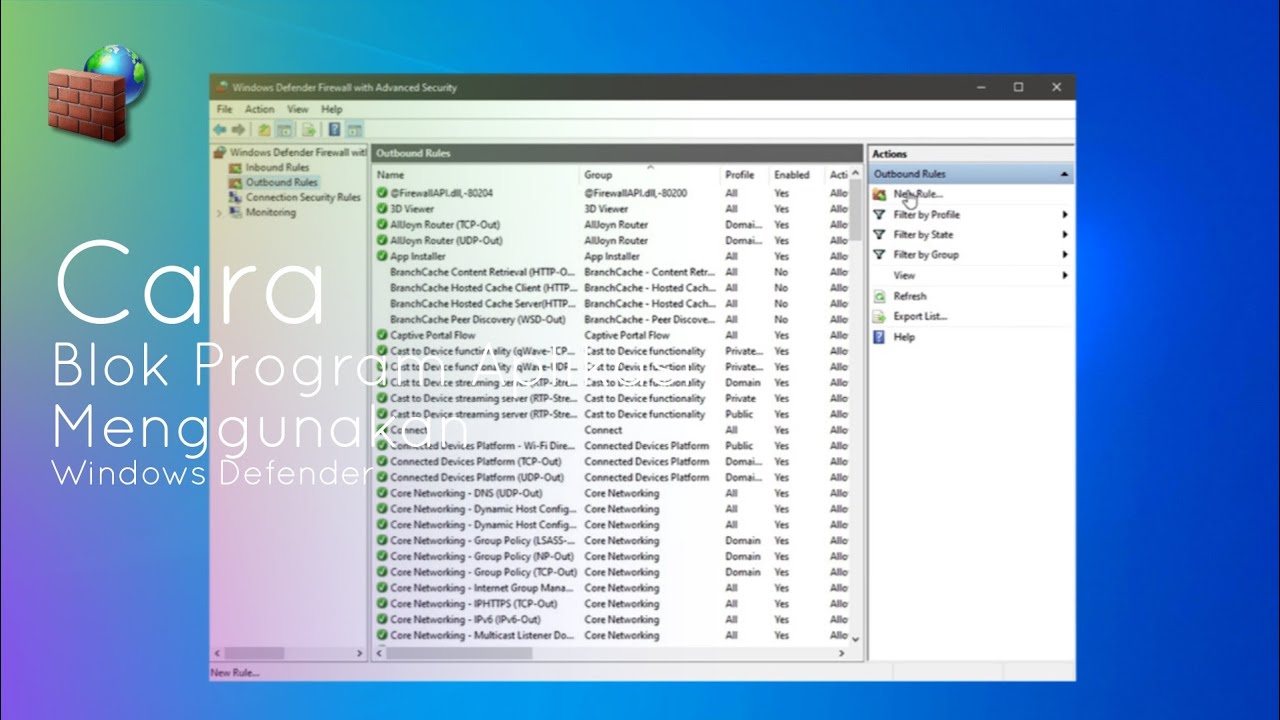
Task: Click the green check icon beside 3D Viewer
Action: click(382, 209)
